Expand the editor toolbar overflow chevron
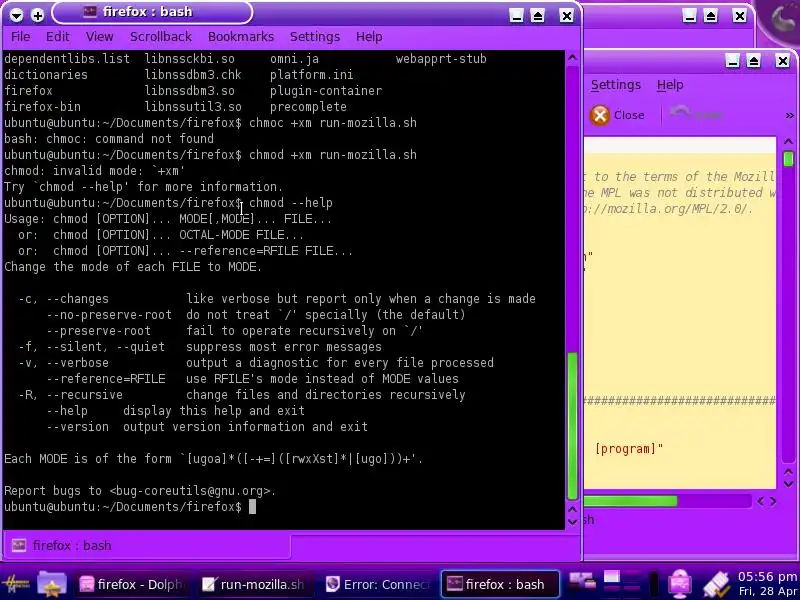Viewport: 800px width, 600px height. tap(789, 116)
